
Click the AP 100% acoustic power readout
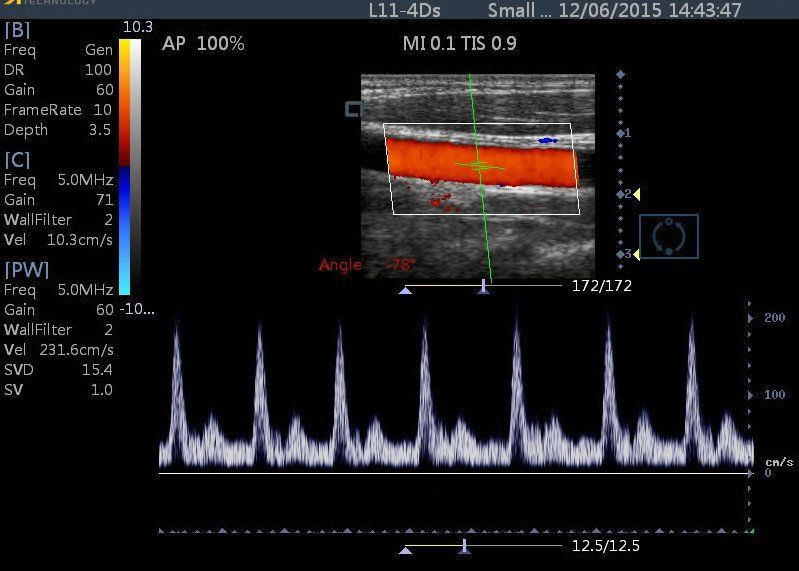click(x=203, y=44)
